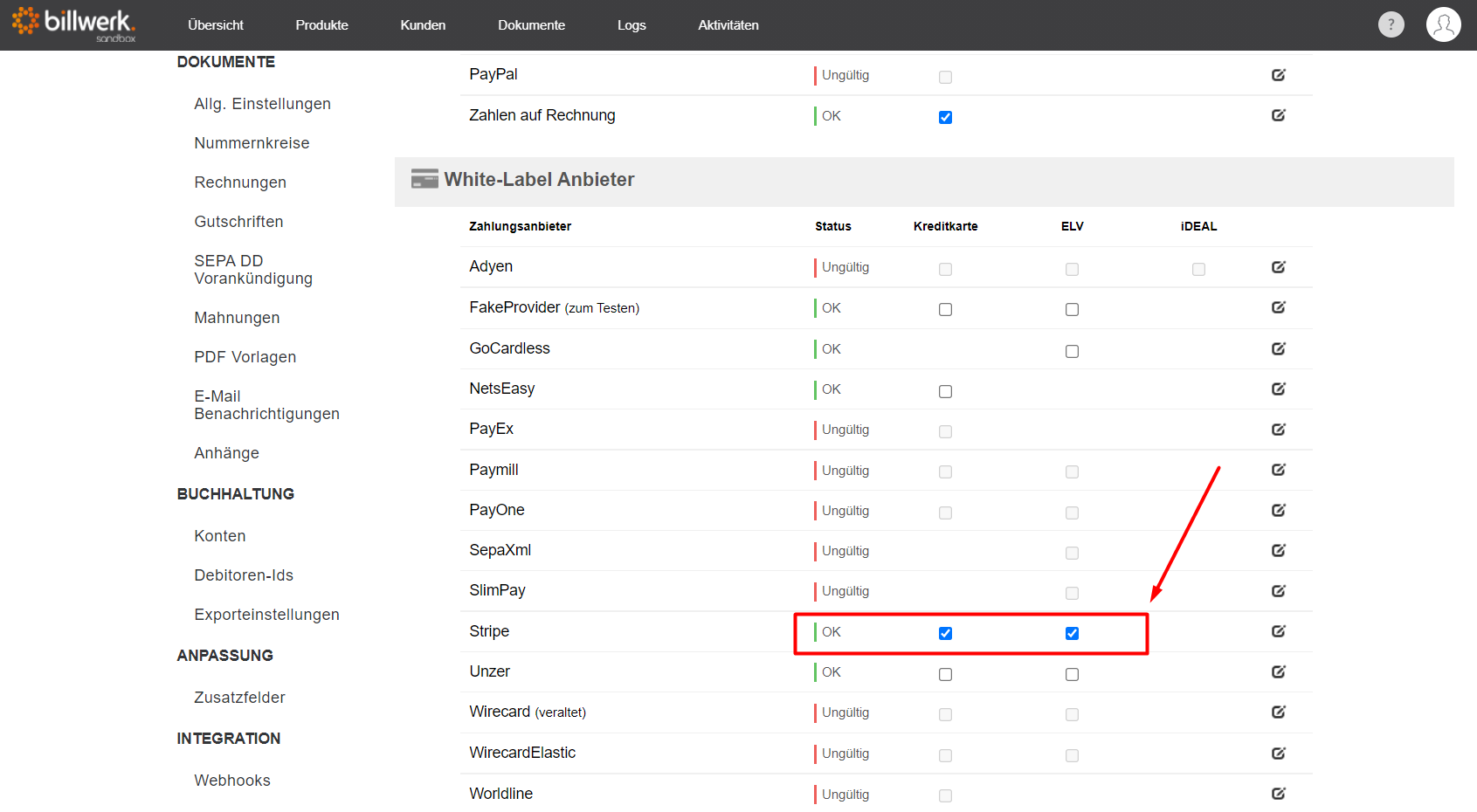Screen dimensions: 1477x812
Task: Open Rechnungen settings in sidebar
Action: click(x=240, y=182)
